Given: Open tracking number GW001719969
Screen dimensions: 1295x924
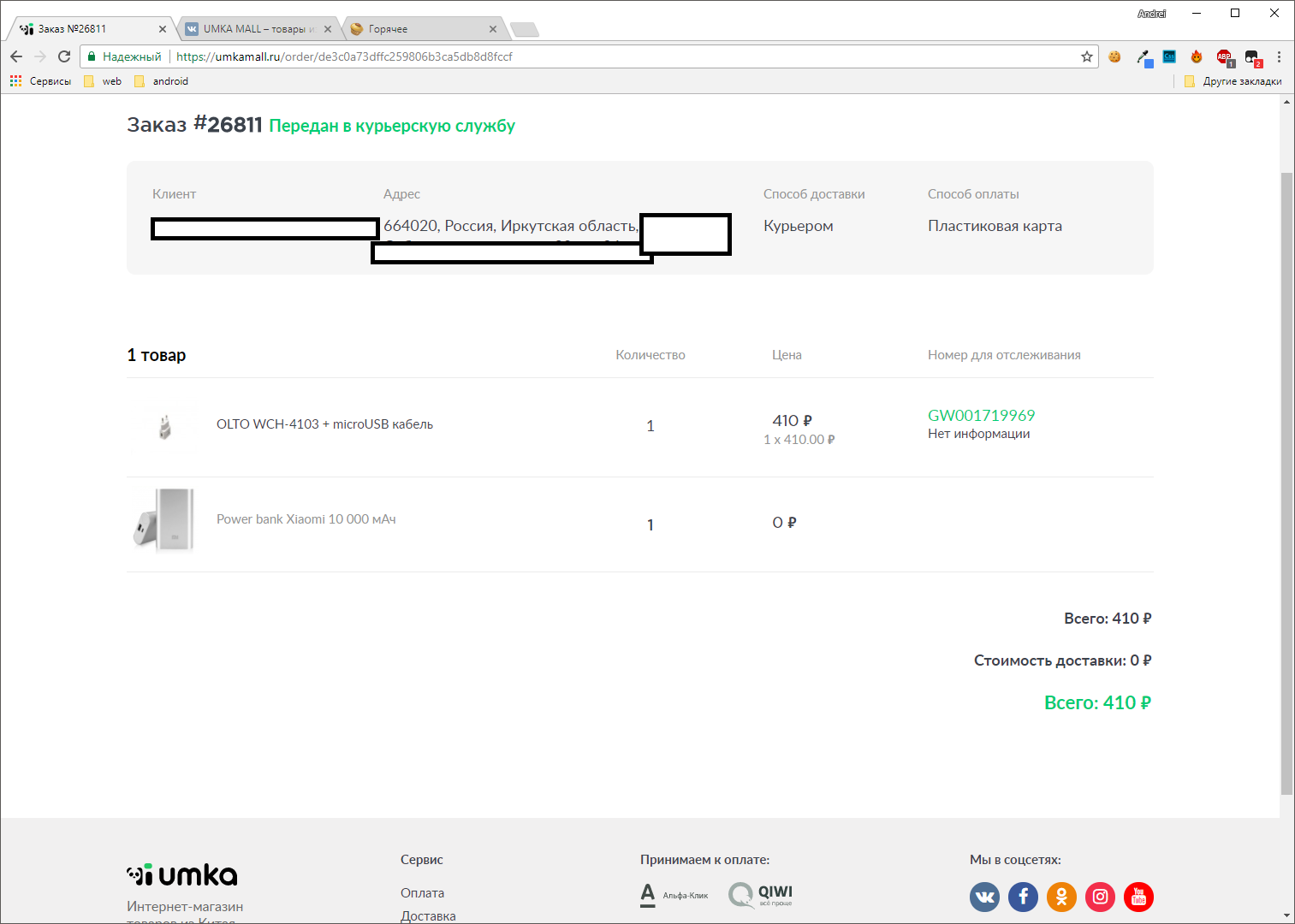Looking at the screenshot, I should point(981,416).
